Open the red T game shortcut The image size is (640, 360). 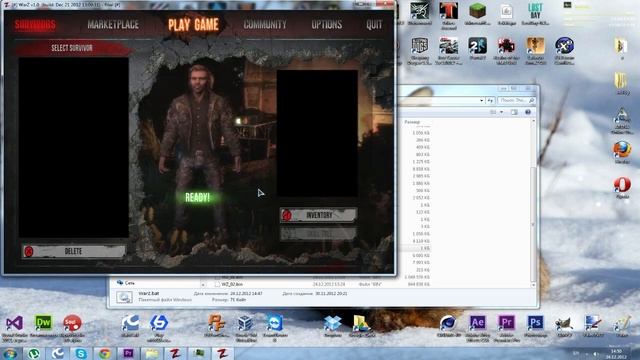coord(448,16)
